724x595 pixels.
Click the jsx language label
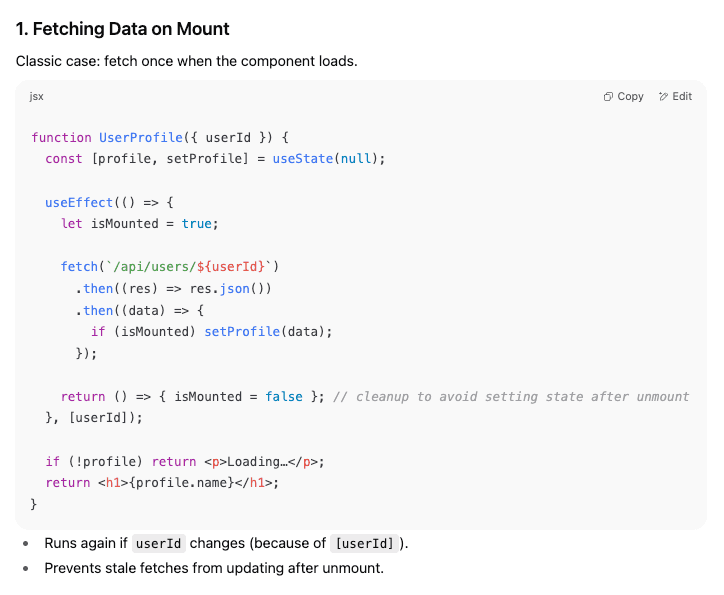click(37, 97)
